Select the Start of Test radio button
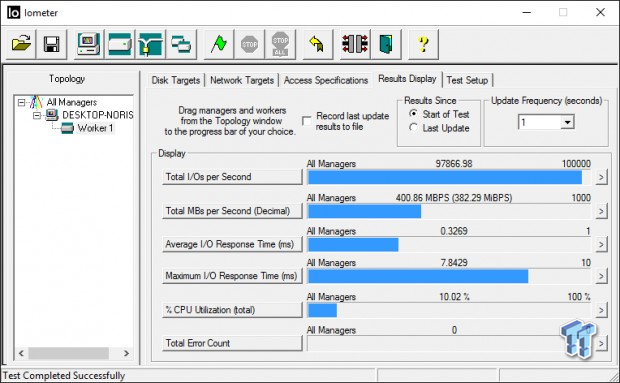Screen dimensions: 620x383 413,114
